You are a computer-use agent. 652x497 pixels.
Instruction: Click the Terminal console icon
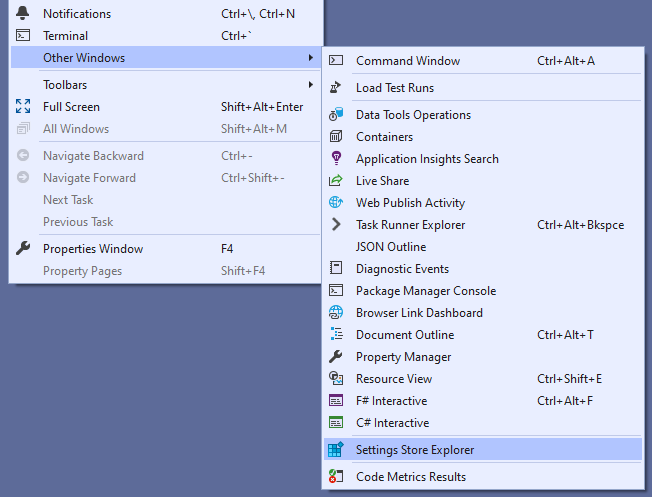point(23,35)
